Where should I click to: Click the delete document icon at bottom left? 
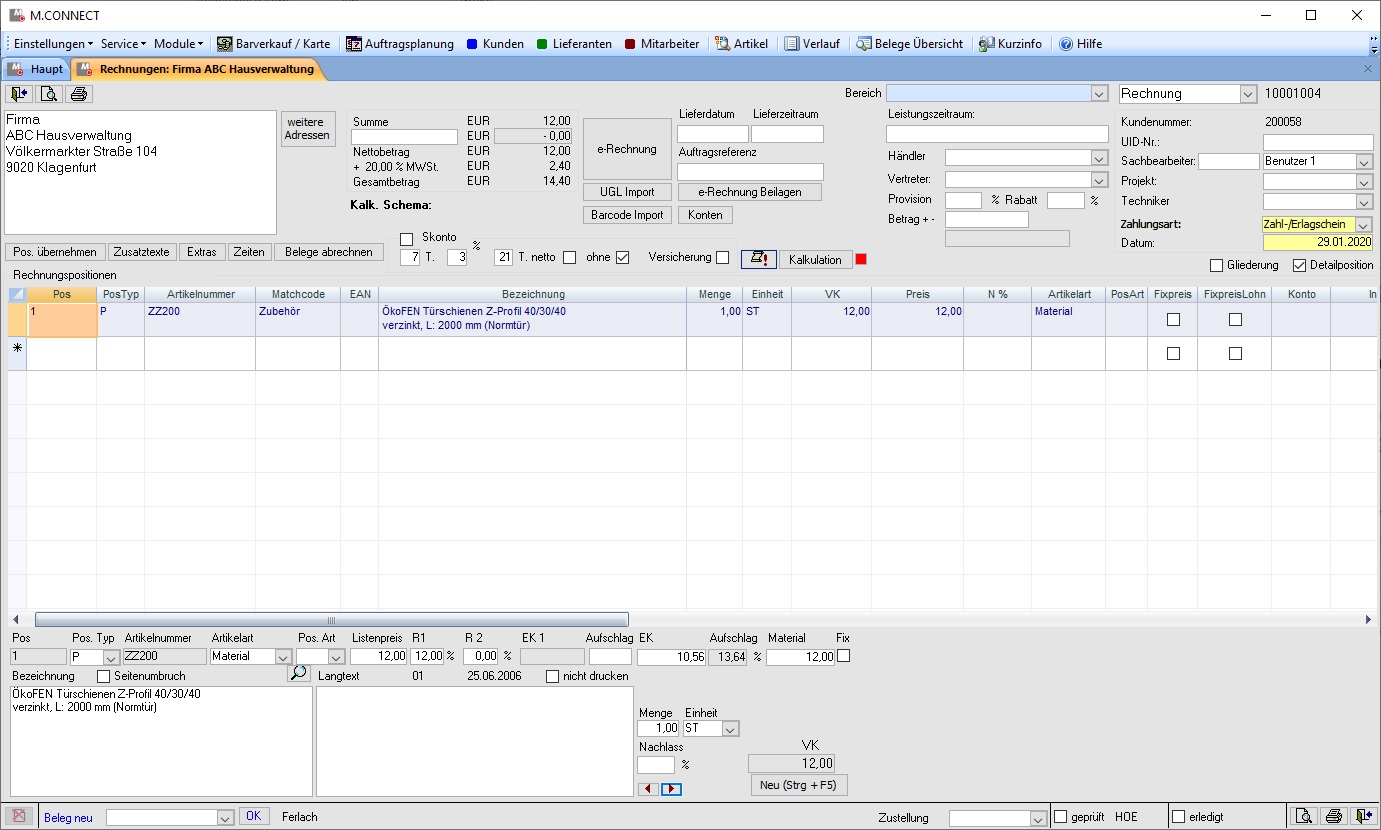(x=18, y=816)
